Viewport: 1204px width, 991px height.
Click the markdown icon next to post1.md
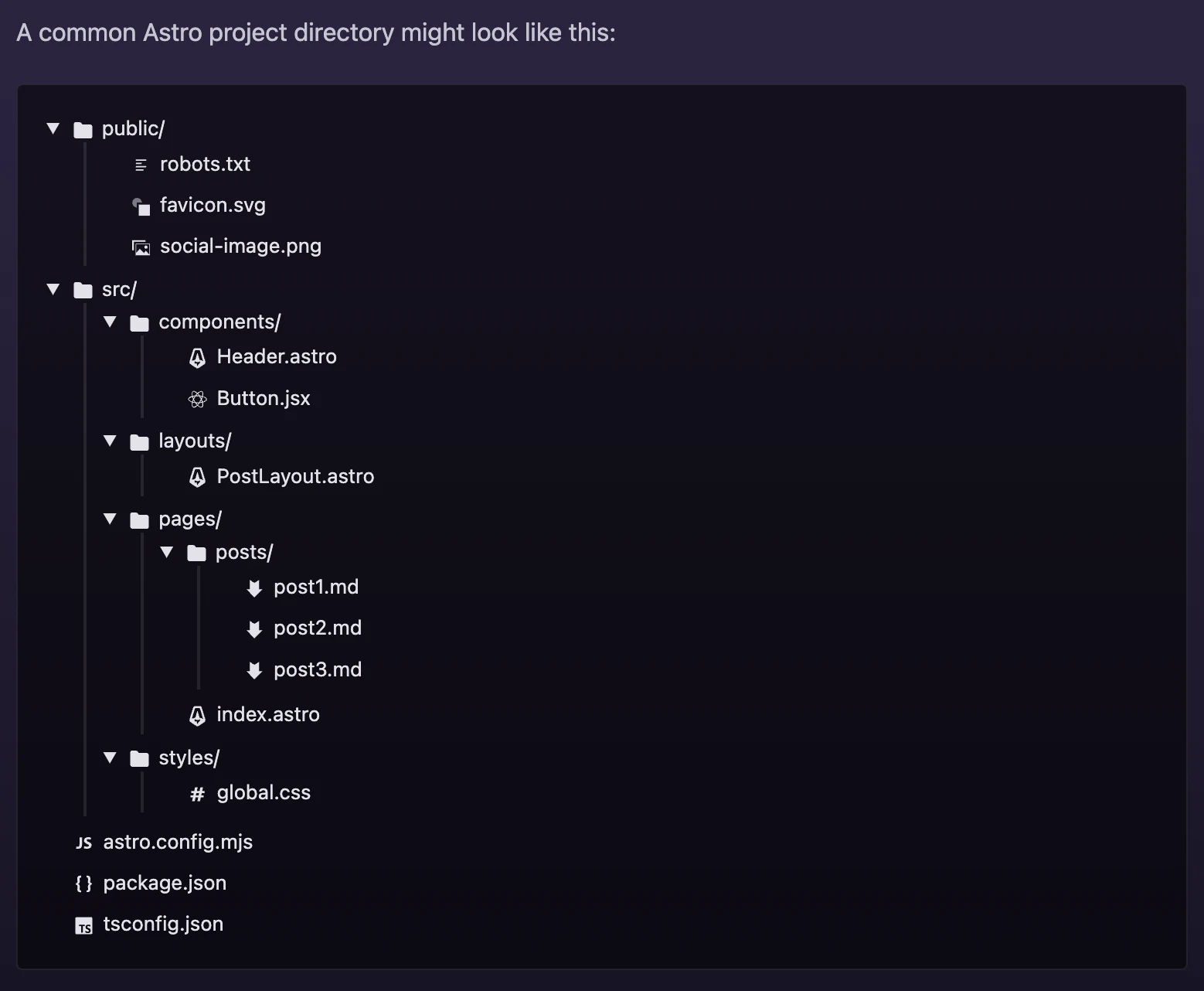click(254, 588)
